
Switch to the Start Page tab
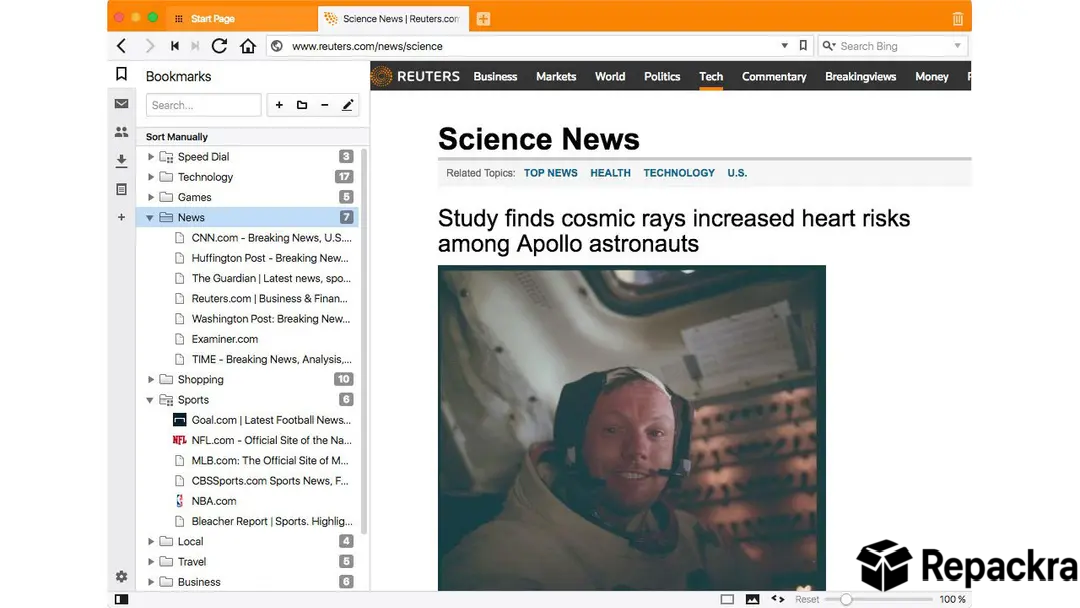click(242, 19)
